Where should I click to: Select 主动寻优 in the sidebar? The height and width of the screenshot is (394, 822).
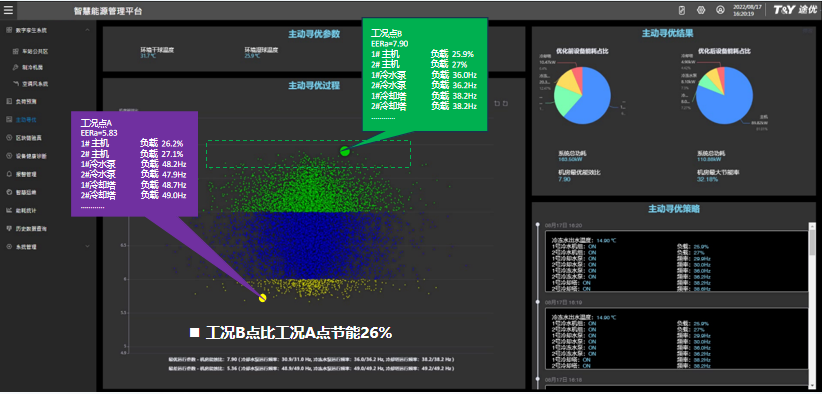point(26,119)
